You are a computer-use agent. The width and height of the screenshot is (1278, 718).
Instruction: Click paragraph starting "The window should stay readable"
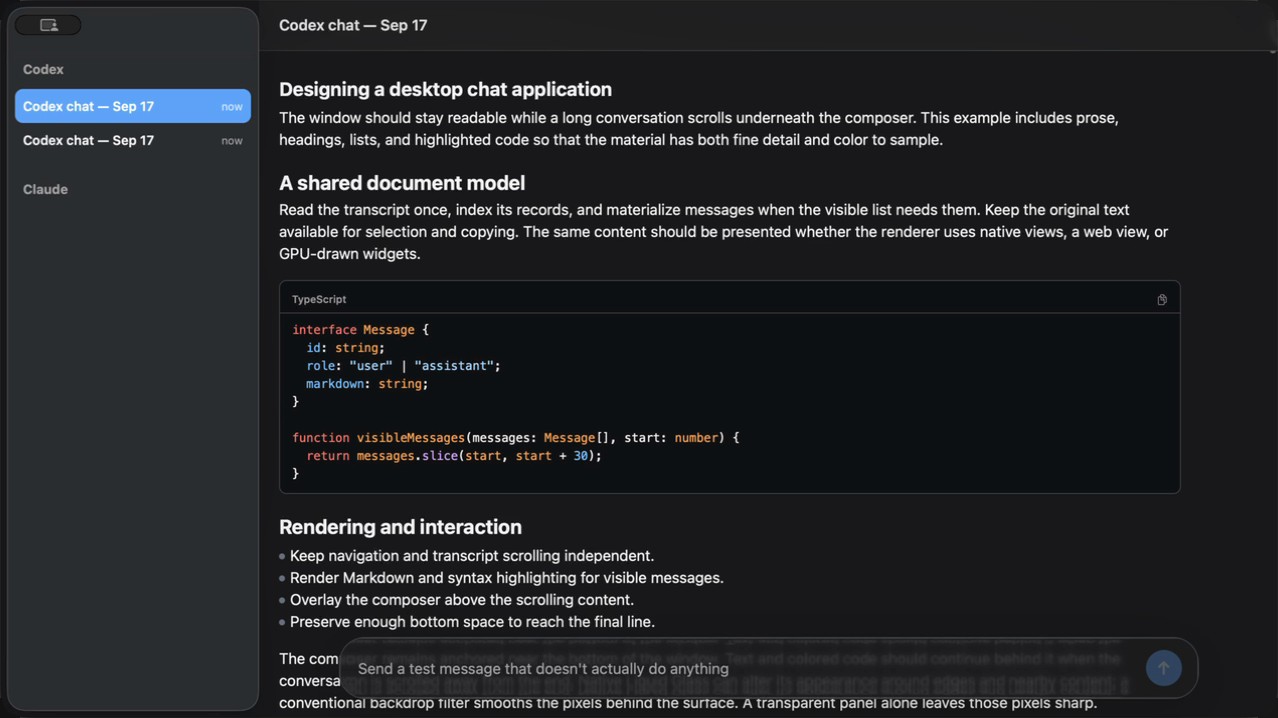pyautogui.click(x=699, y=129)
